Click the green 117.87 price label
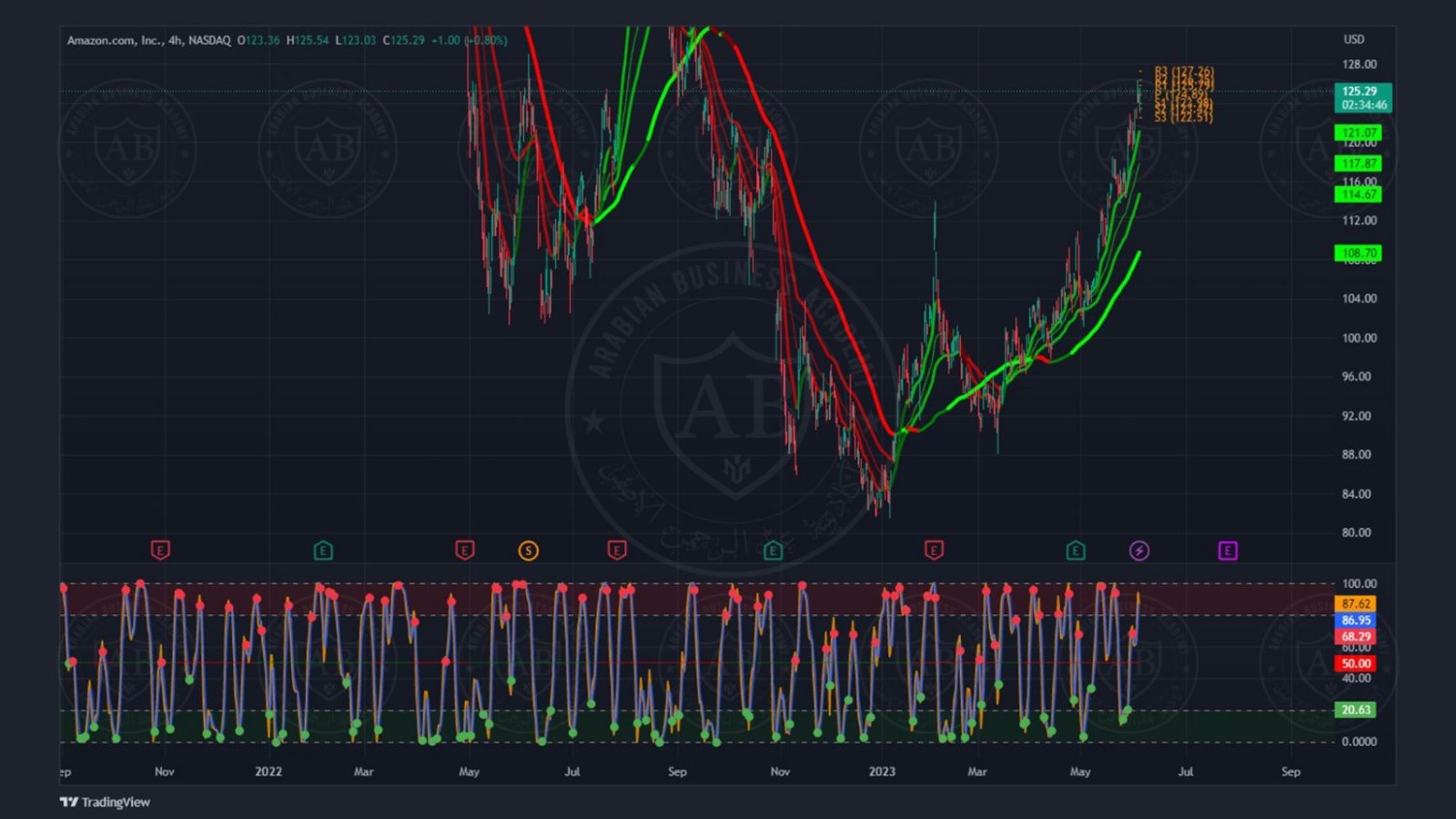Image resolution: width=1456 pixels, height=819 pixels. click(1359, 163)
